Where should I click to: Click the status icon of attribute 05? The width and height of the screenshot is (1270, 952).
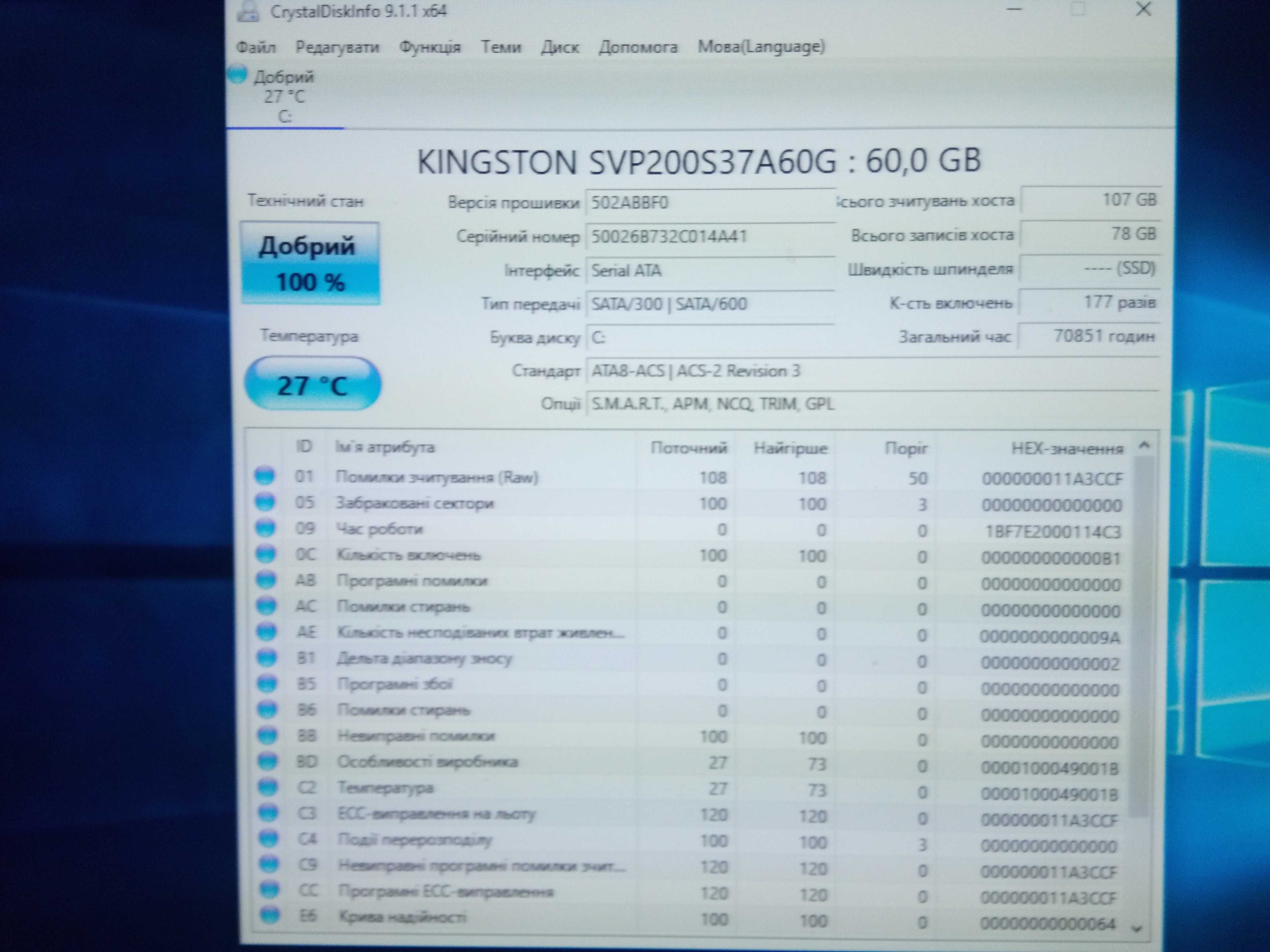tap(265, 502)
